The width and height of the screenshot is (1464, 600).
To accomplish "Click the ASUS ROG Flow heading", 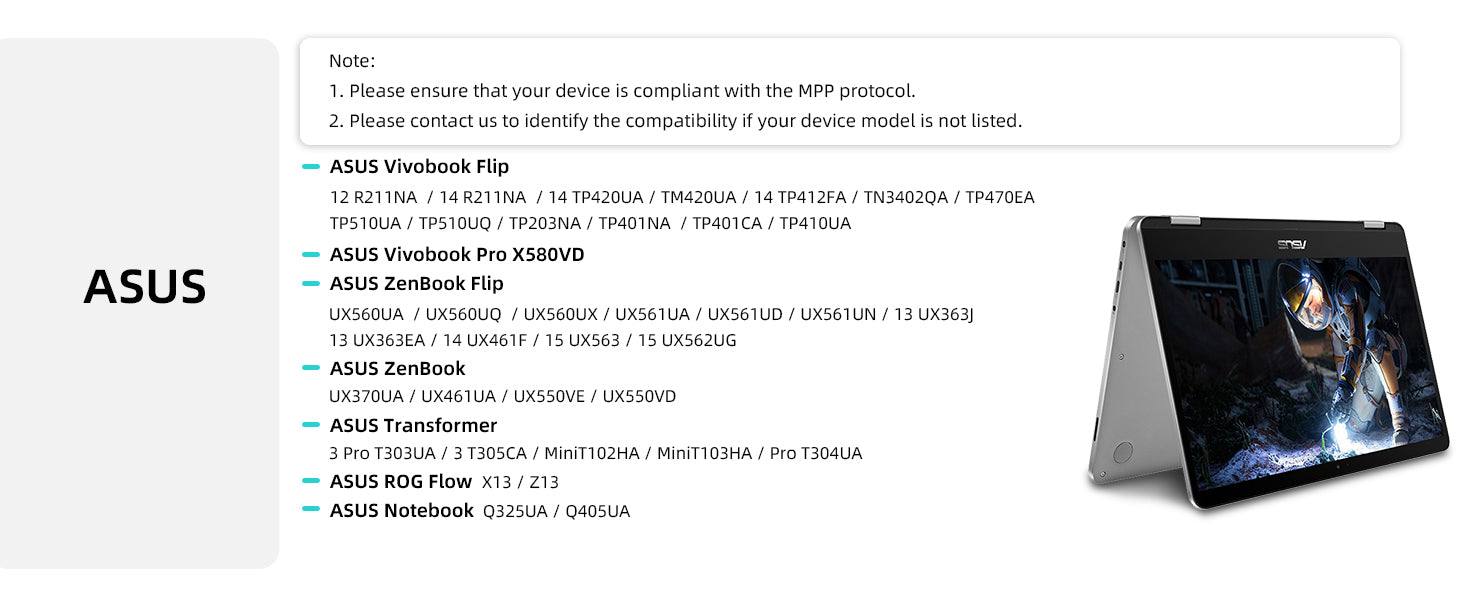I will 400,482.
